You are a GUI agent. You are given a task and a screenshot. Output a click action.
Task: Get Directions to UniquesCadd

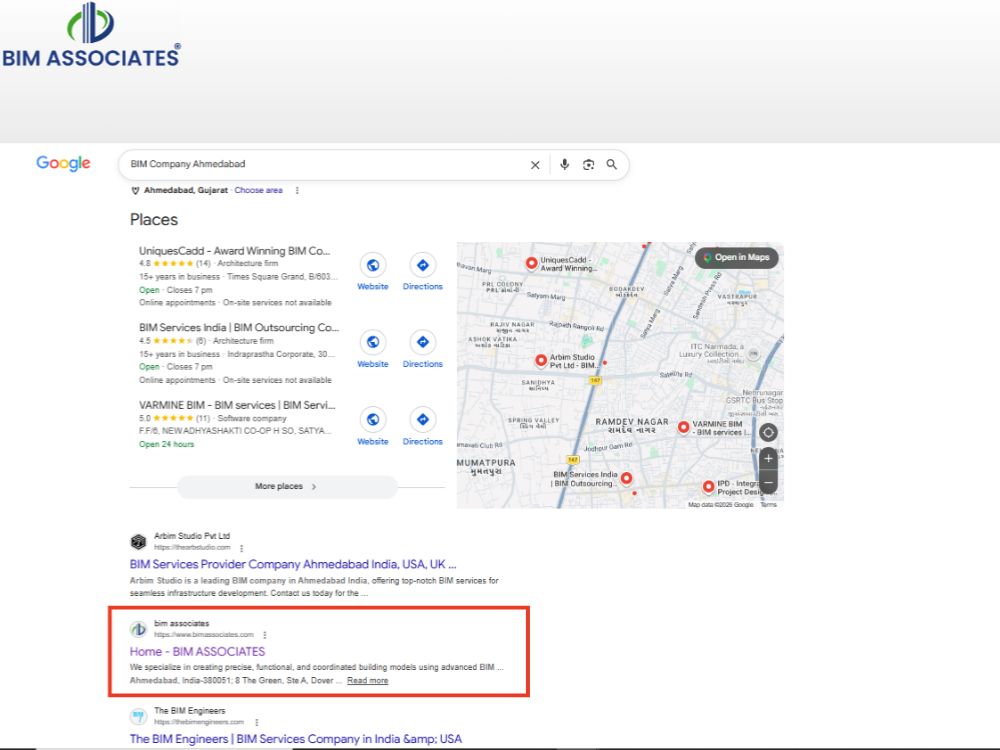point(423,265)
